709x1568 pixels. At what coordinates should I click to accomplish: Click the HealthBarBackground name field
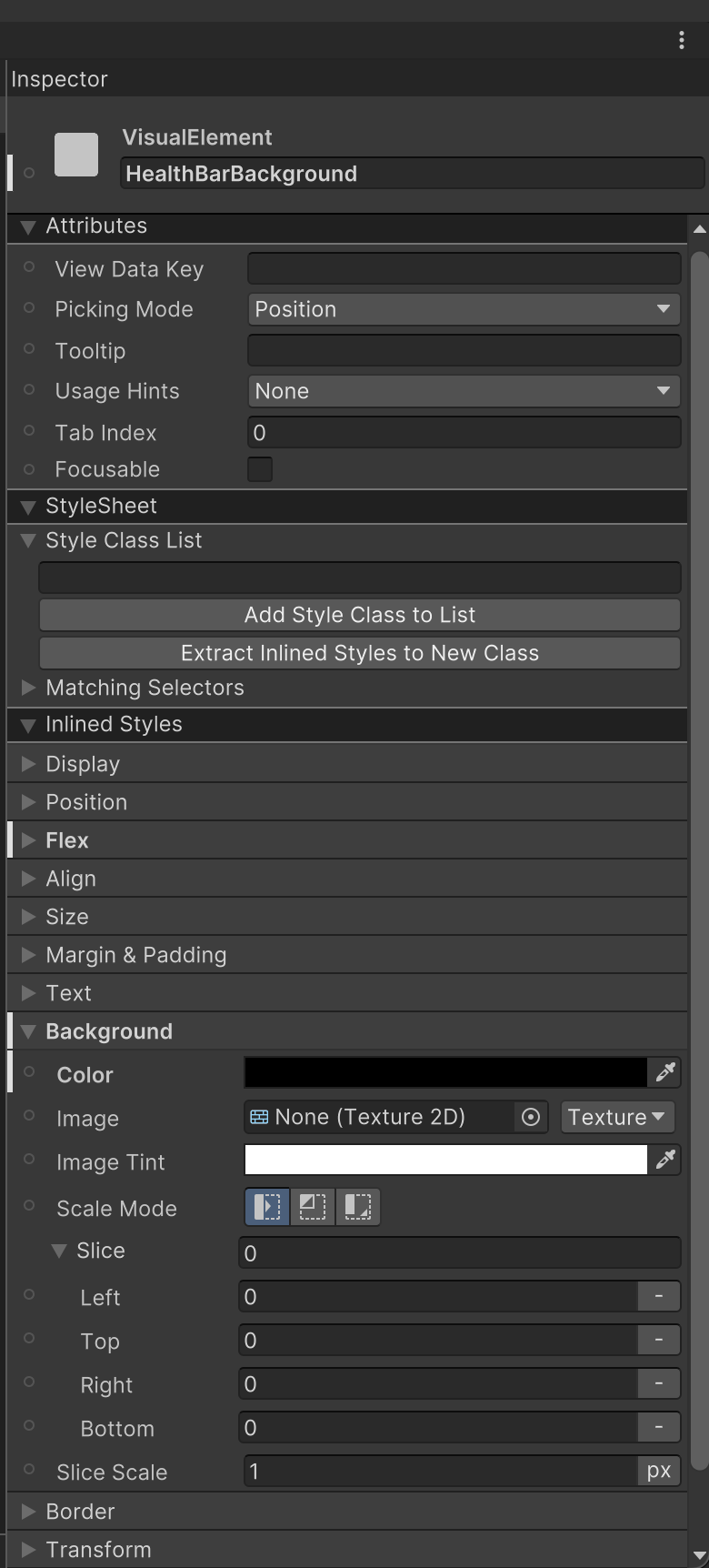click(412, 174)
